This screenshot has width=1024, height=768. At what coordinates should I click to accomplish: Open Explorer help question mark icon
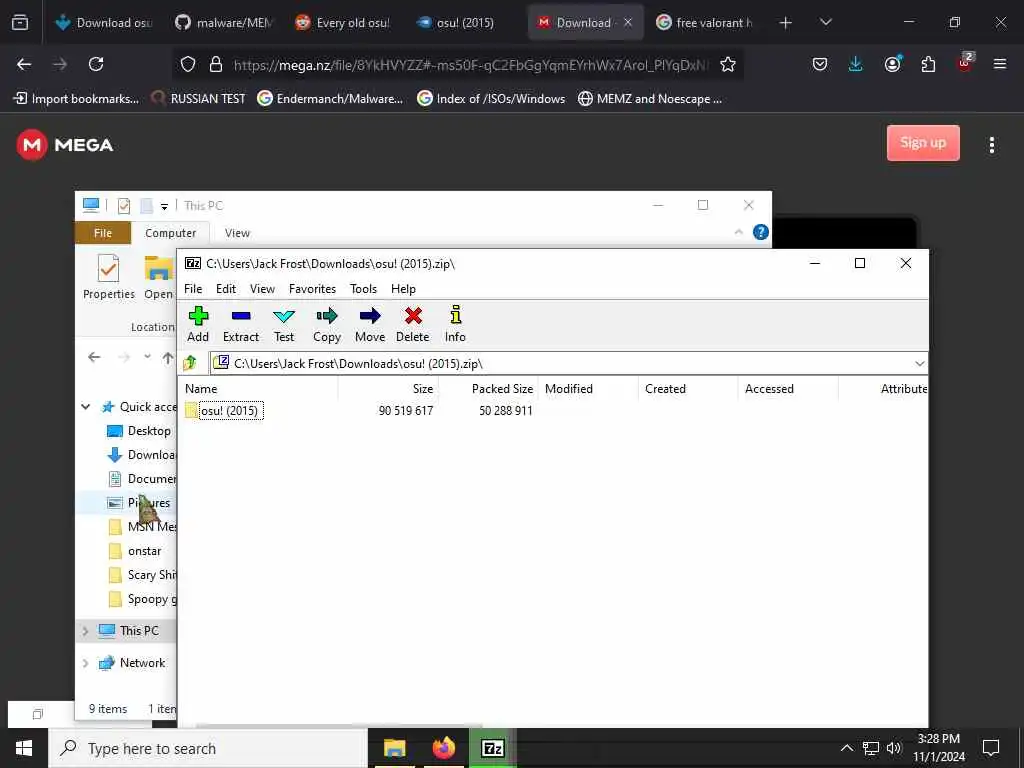pyautogui.click(x=761, y=232)
